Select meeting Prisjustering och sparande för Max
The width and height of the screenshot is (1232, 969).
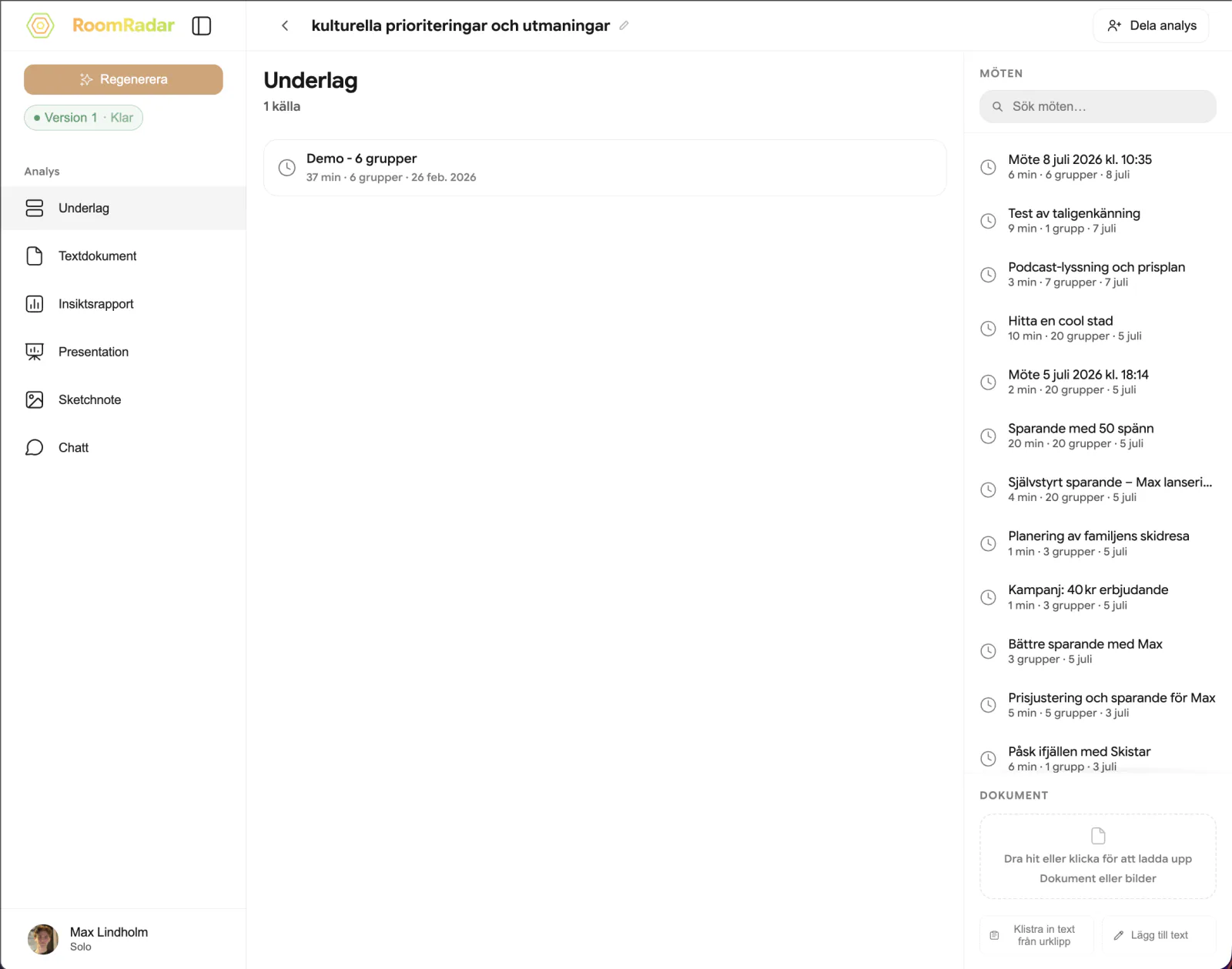click(x=1098, y=705)
